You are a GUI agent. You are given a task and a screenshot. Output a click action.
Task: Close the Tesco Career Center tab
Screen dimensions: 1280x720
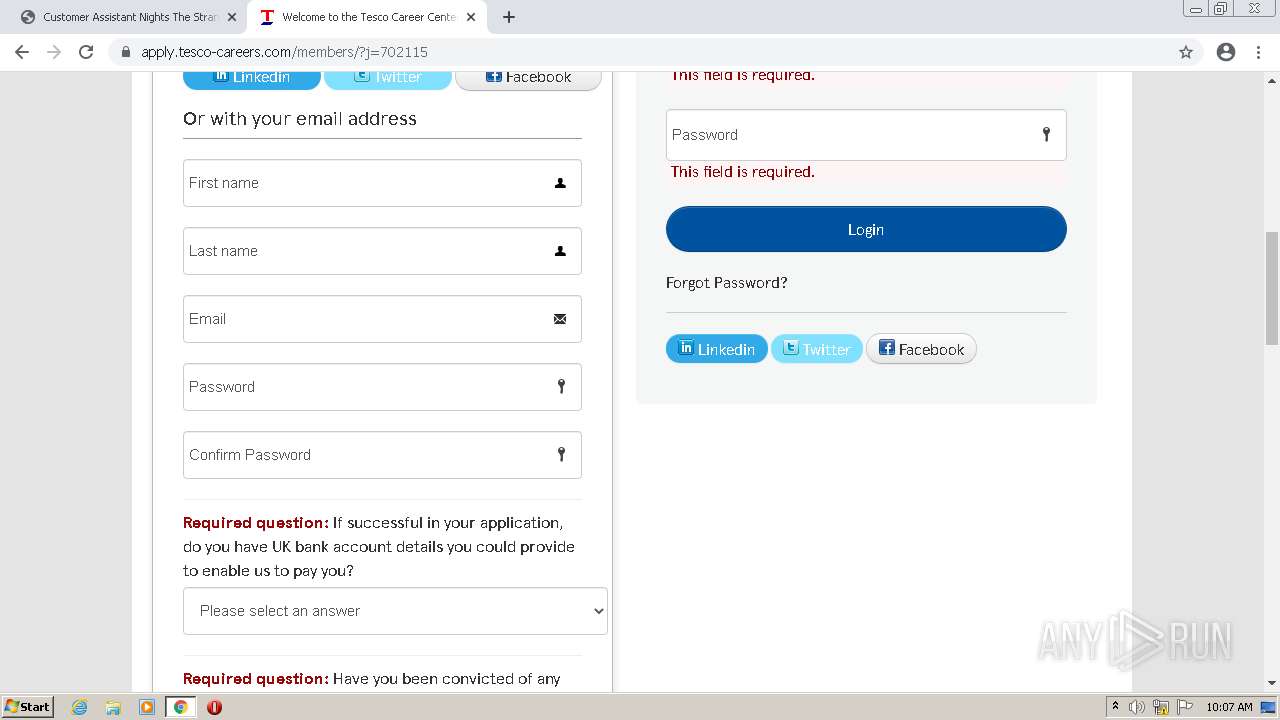[x=471, y=17]
